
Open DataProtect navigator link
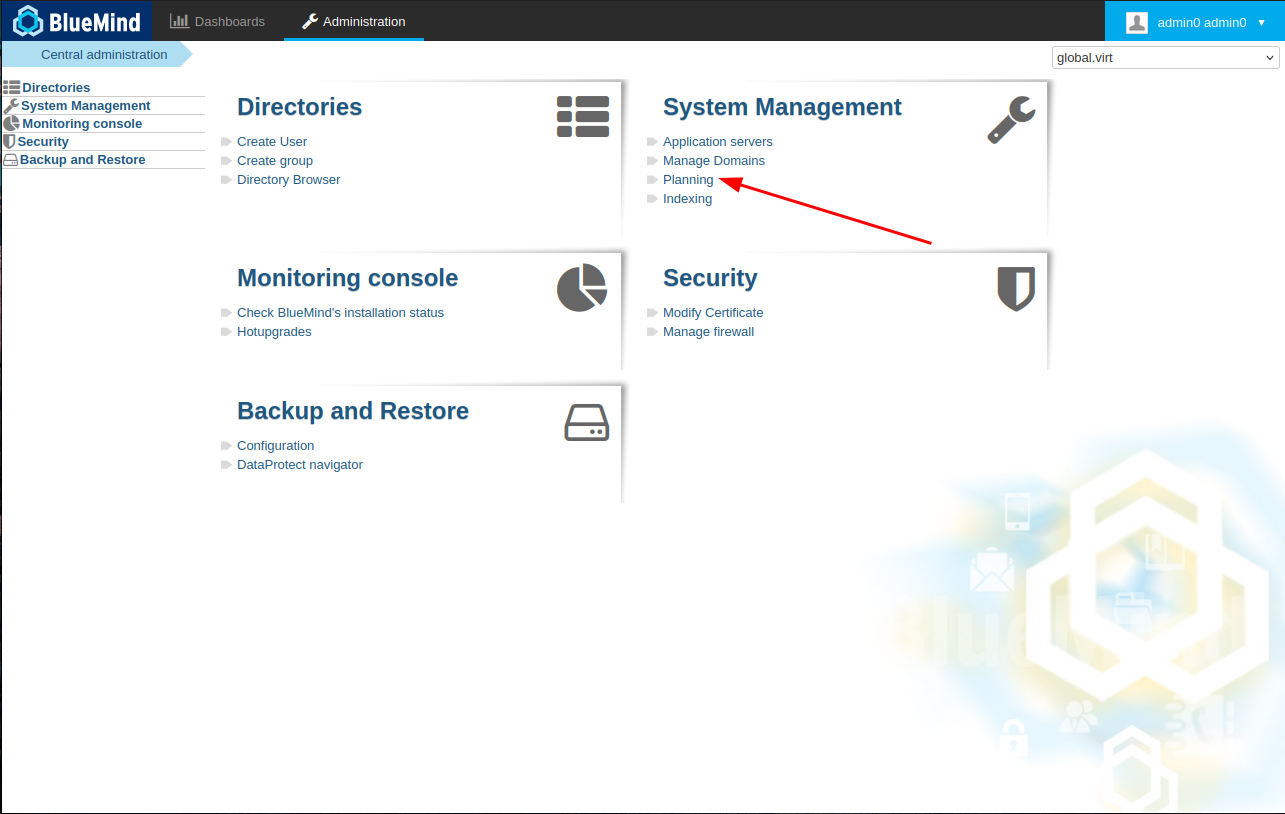point(299,465)
